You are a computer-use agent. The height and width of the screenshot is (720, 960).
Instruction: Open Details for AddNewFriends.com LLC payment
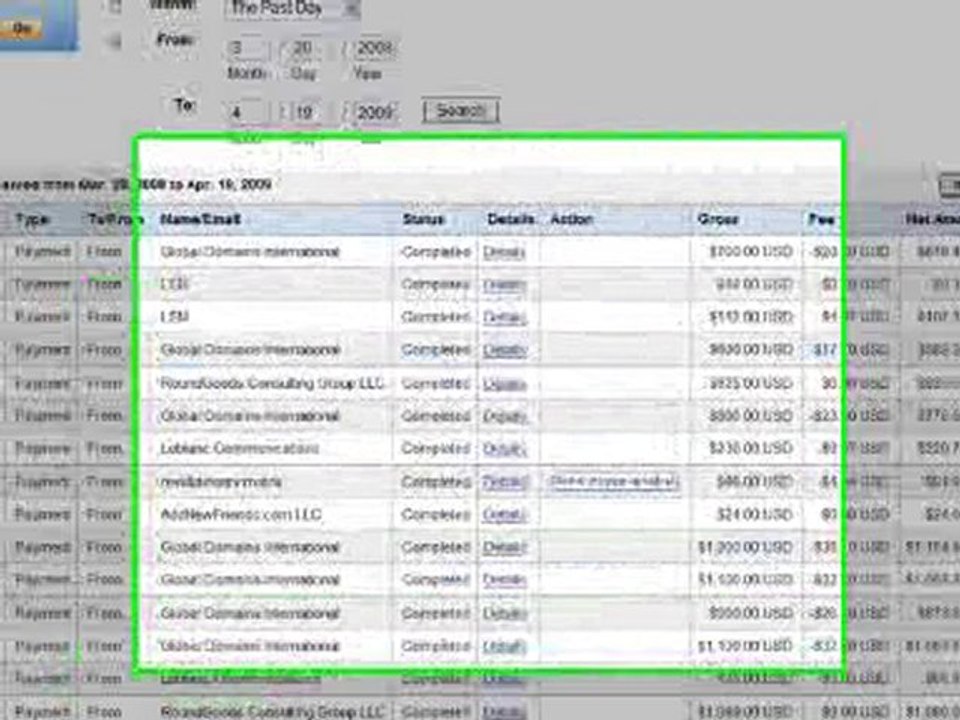tap(504, 514)
